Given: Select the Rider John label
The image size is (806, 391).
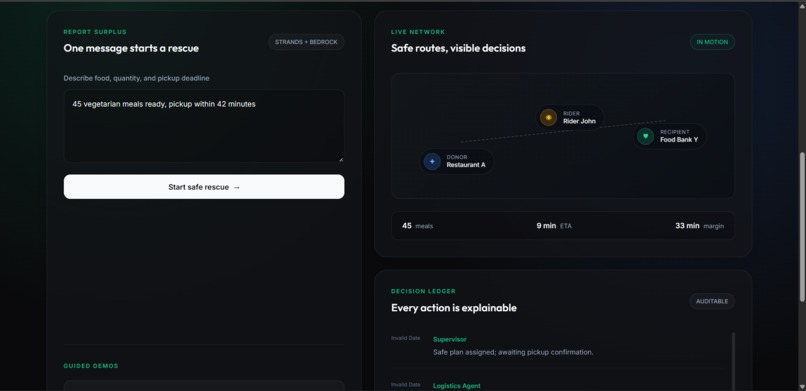Looking at the screenshot, I should tap(579, 121).
